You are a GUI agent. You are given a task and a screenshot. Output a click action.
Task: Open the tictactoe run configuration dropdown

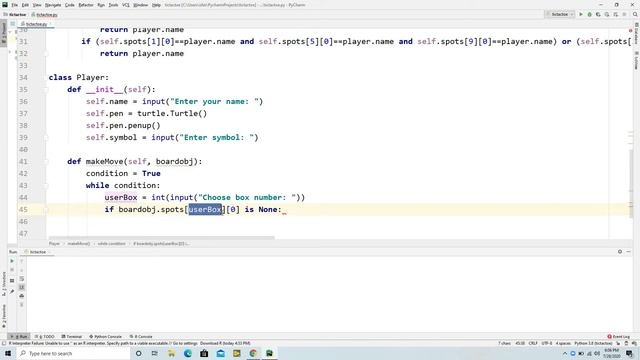point(559,14)
